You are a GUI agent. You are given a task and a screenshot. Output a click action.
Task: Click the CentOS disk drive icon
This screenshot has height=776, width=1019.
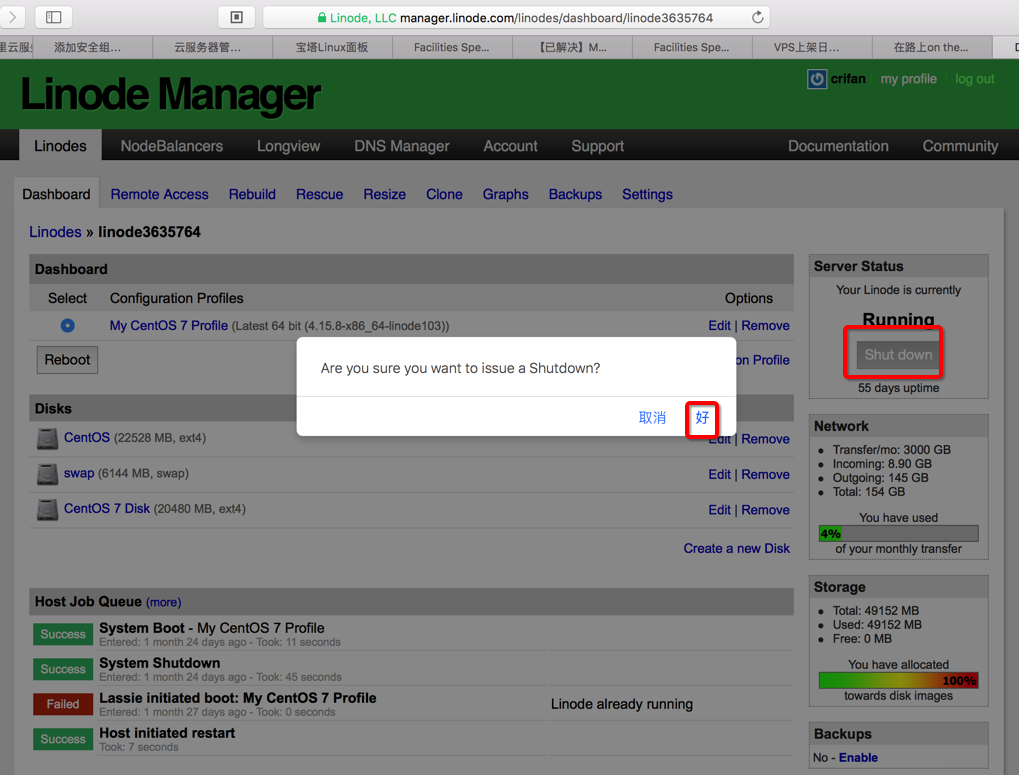coord(47,439)
